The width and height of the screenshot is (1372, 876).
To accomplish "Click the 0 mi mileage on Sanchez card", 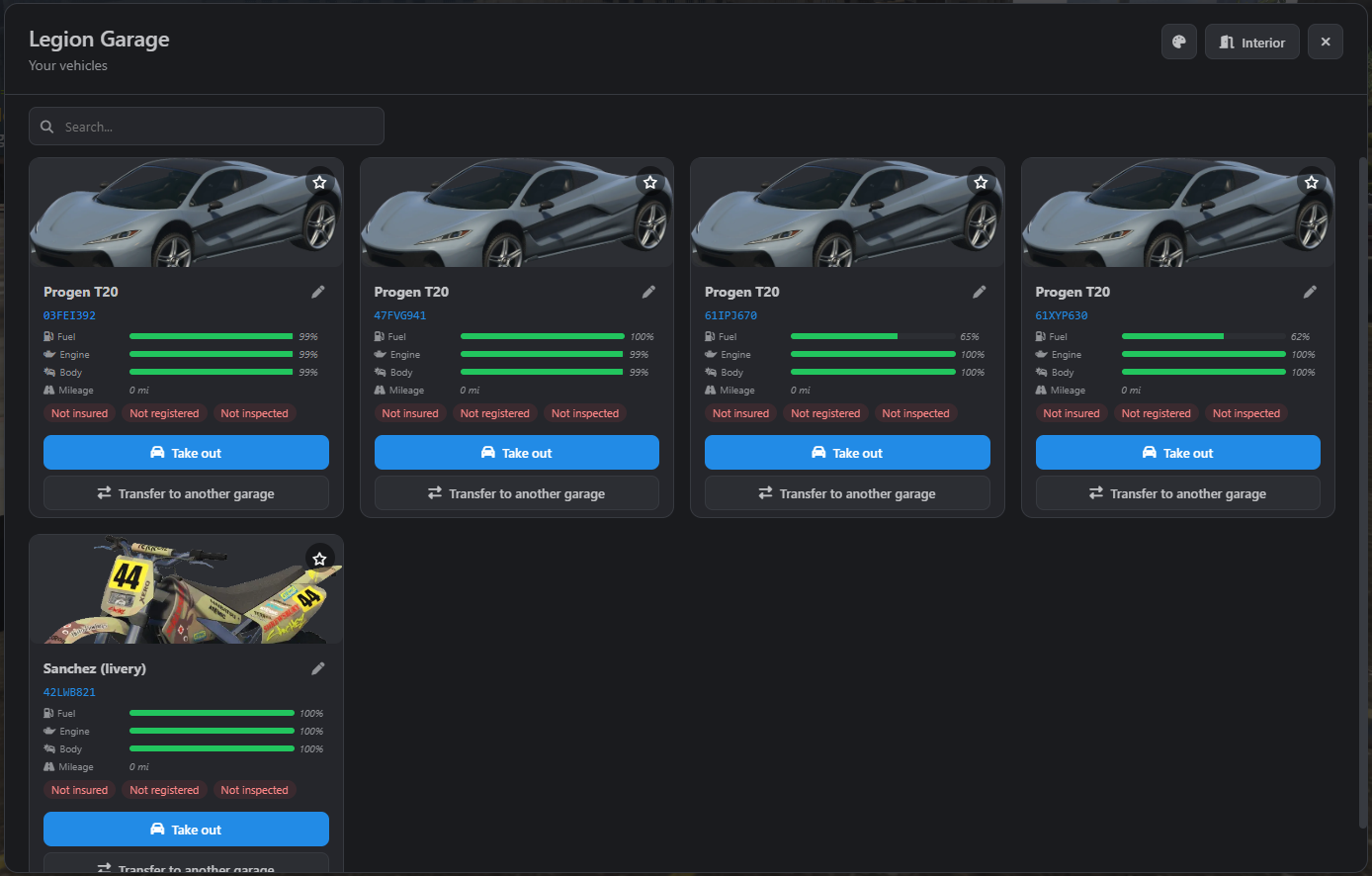I will point(139,767).
